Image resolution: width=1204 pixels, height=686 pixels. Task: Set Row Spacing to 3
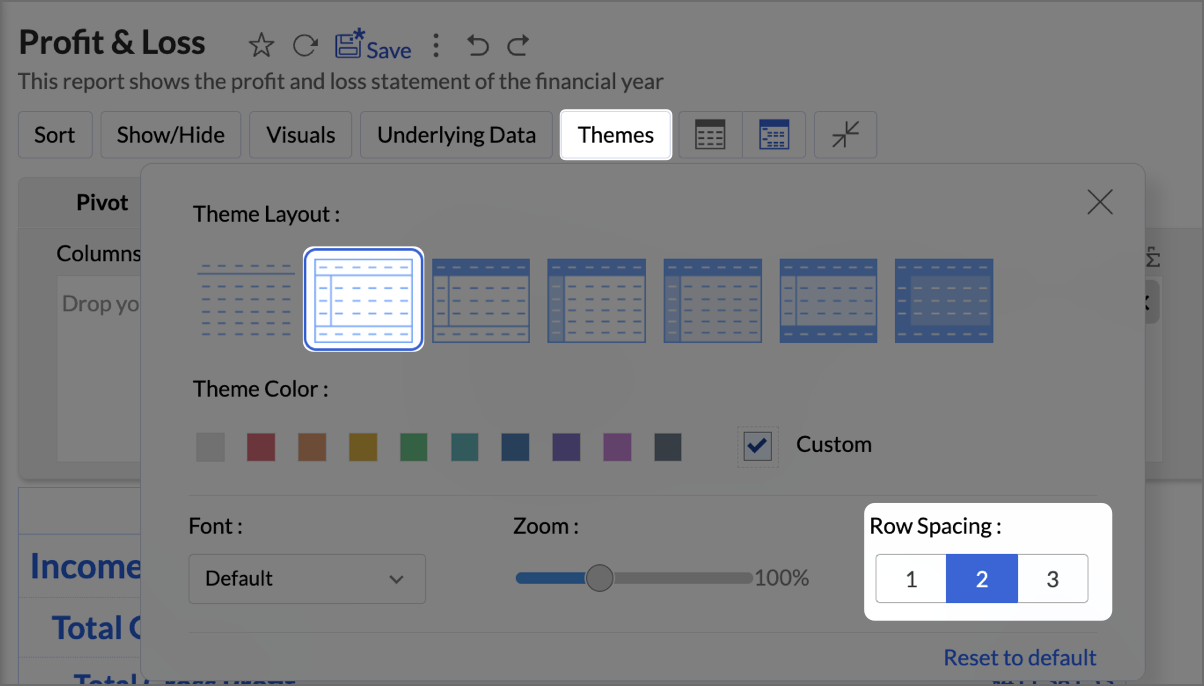click(x=1052, y=579)
